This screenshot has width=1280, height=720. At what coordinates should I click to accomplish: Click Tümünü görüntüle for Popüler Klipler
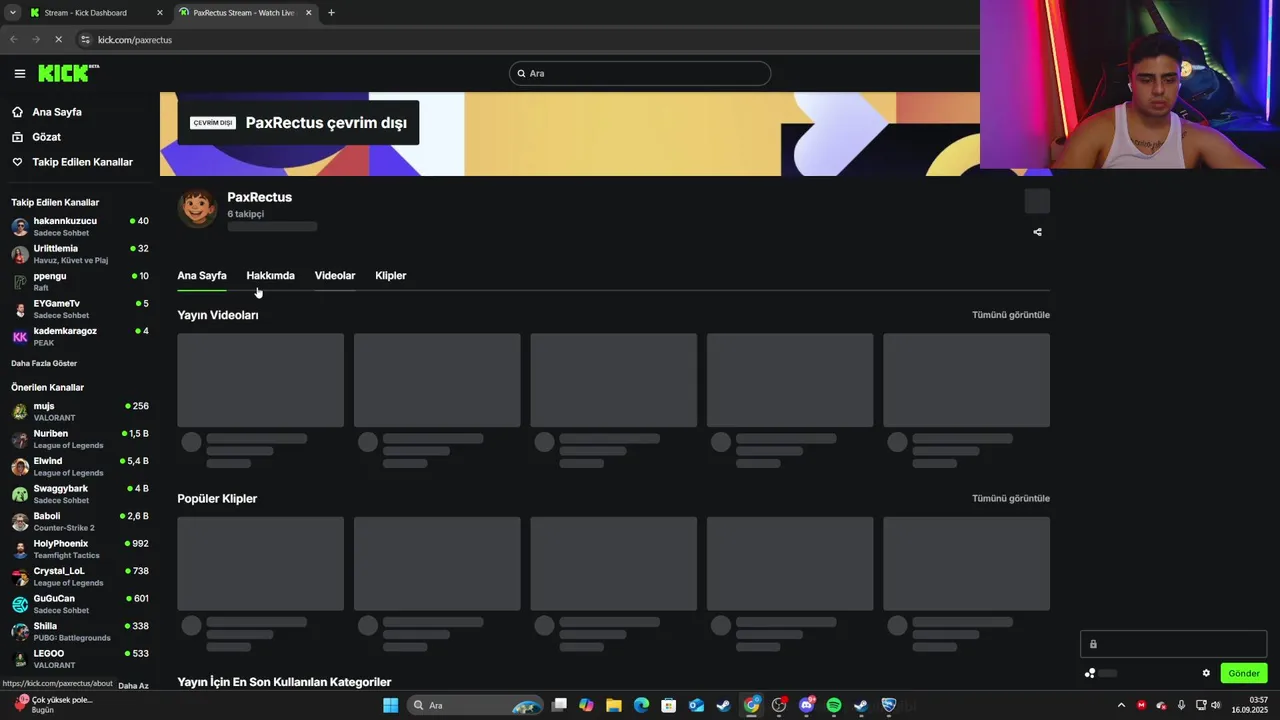click(x=1011, y=498)
